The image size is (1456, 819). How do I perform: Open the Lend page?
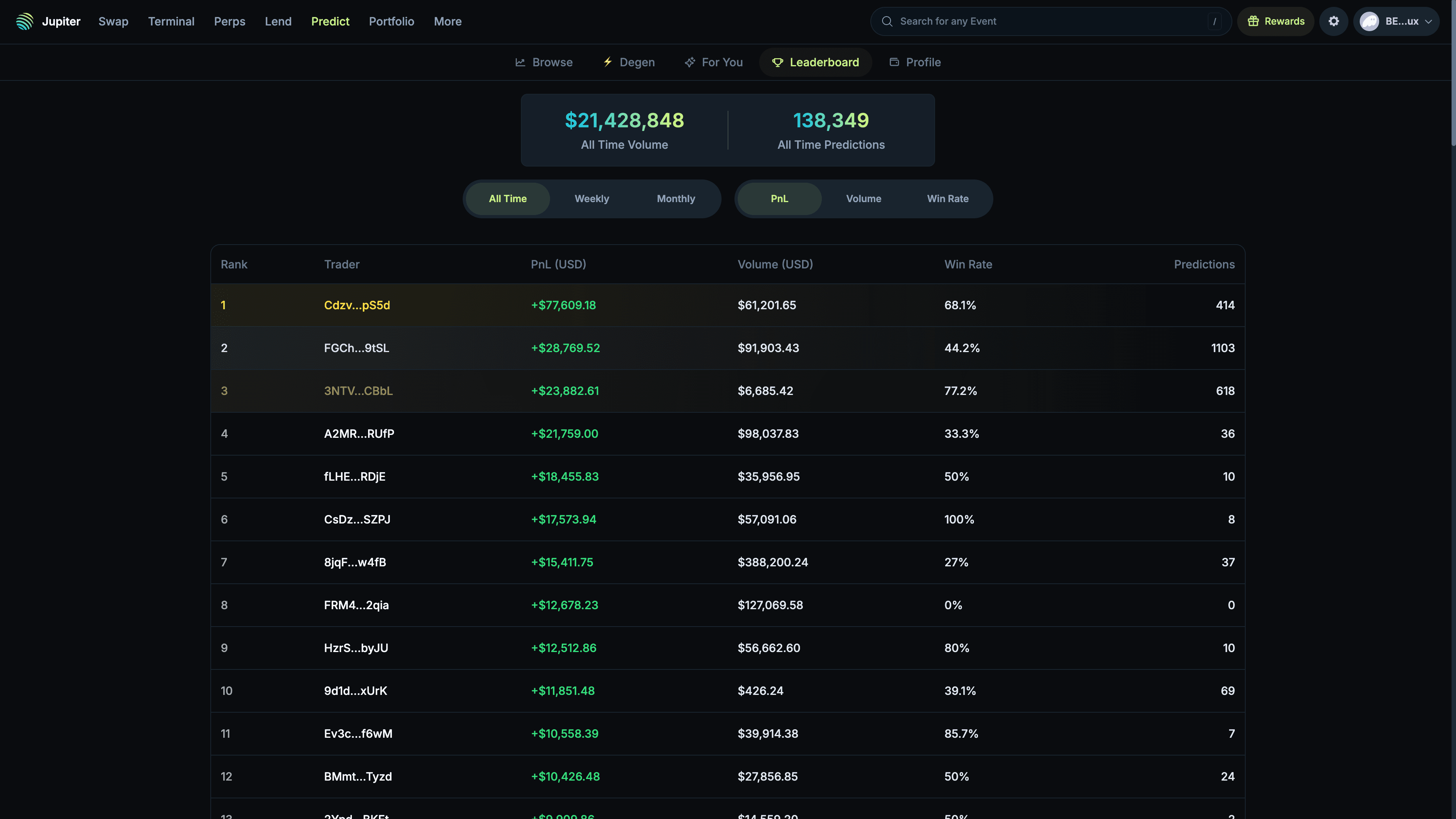pyautogui.click(x=278, y=21)
